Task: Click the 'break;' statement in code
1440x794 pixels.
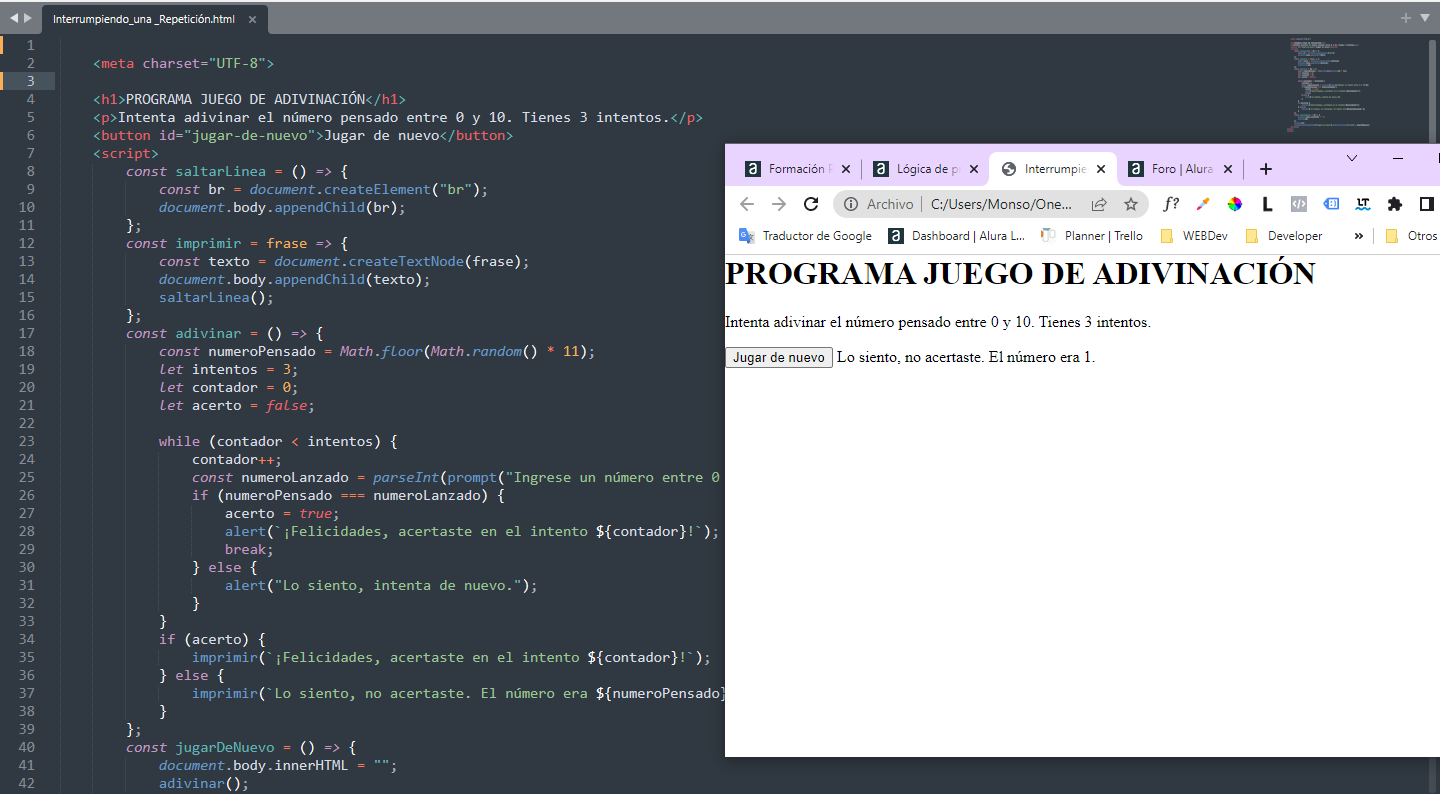Action: (249, 549)
